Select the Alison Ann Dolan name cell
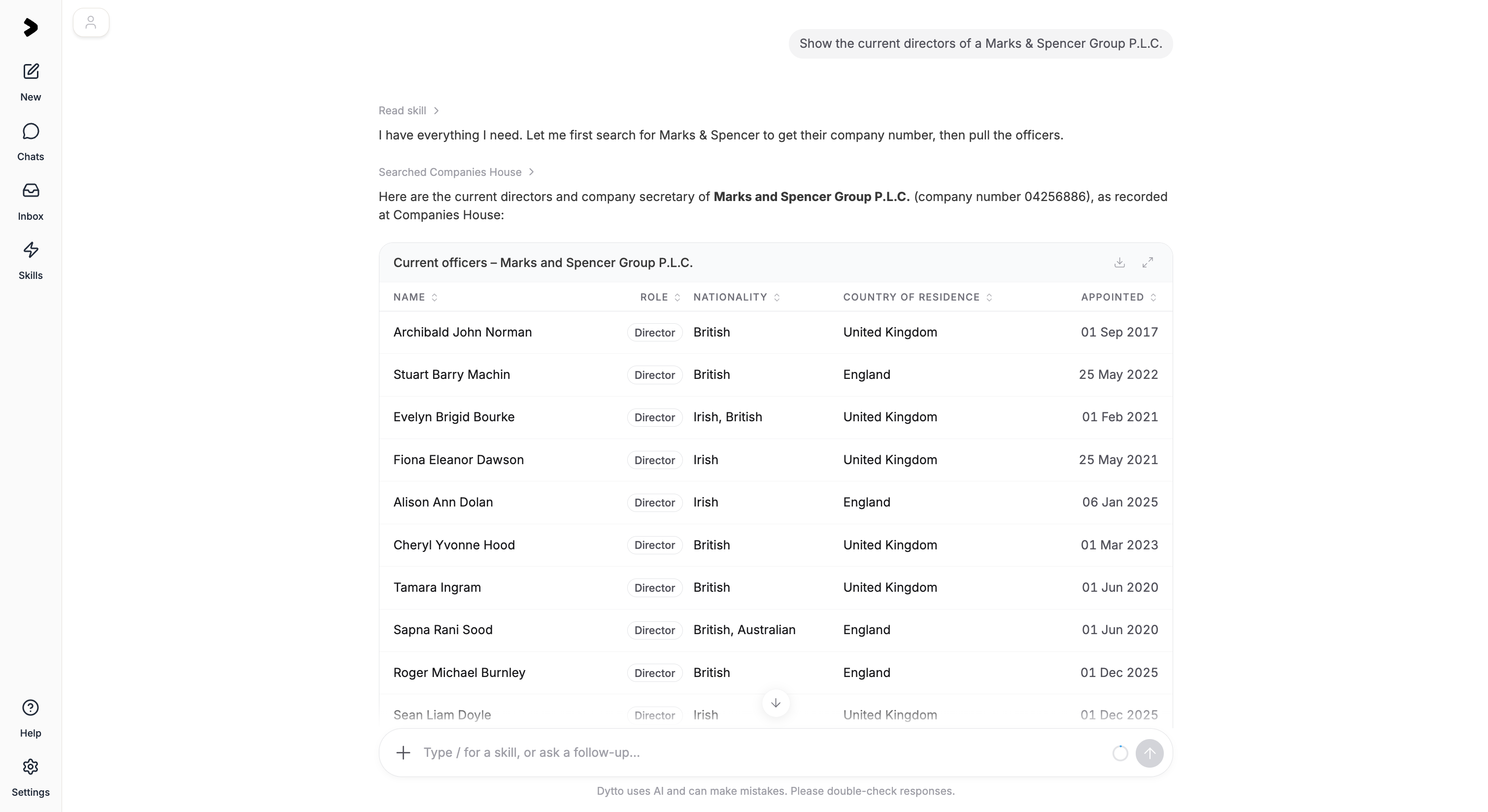The width and height of the screenshot is (1488, 812). pos(443,503)
